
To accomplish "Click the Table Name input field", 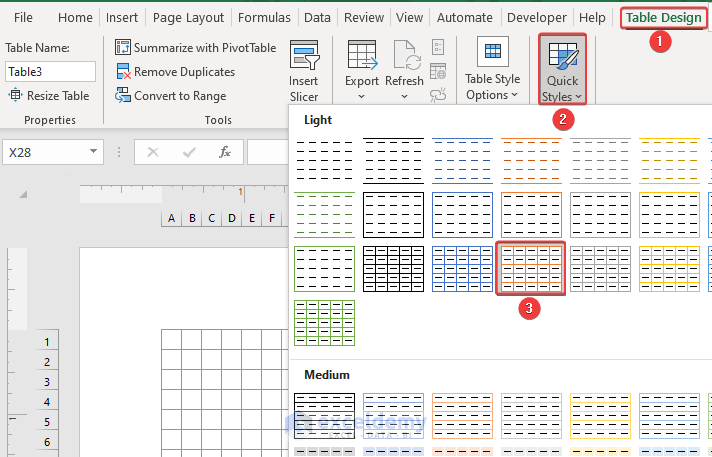I will 50,72.
